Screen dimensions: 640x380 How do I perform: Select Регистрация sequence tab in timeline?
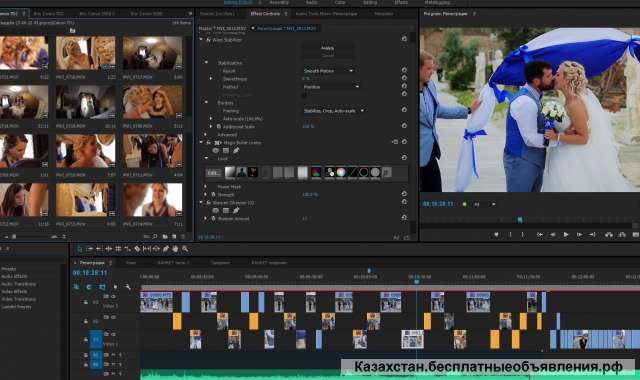click(x=92, y=262)
